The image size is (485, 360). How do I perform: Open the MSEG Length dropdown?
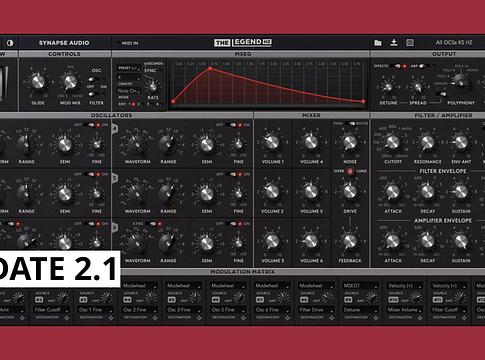tap(129, 77)
